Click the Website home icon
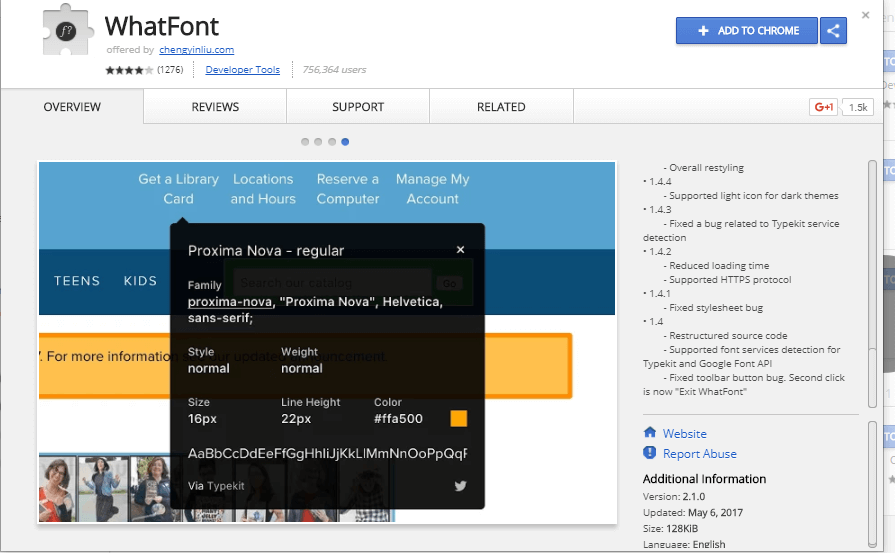 pos(650,433)
